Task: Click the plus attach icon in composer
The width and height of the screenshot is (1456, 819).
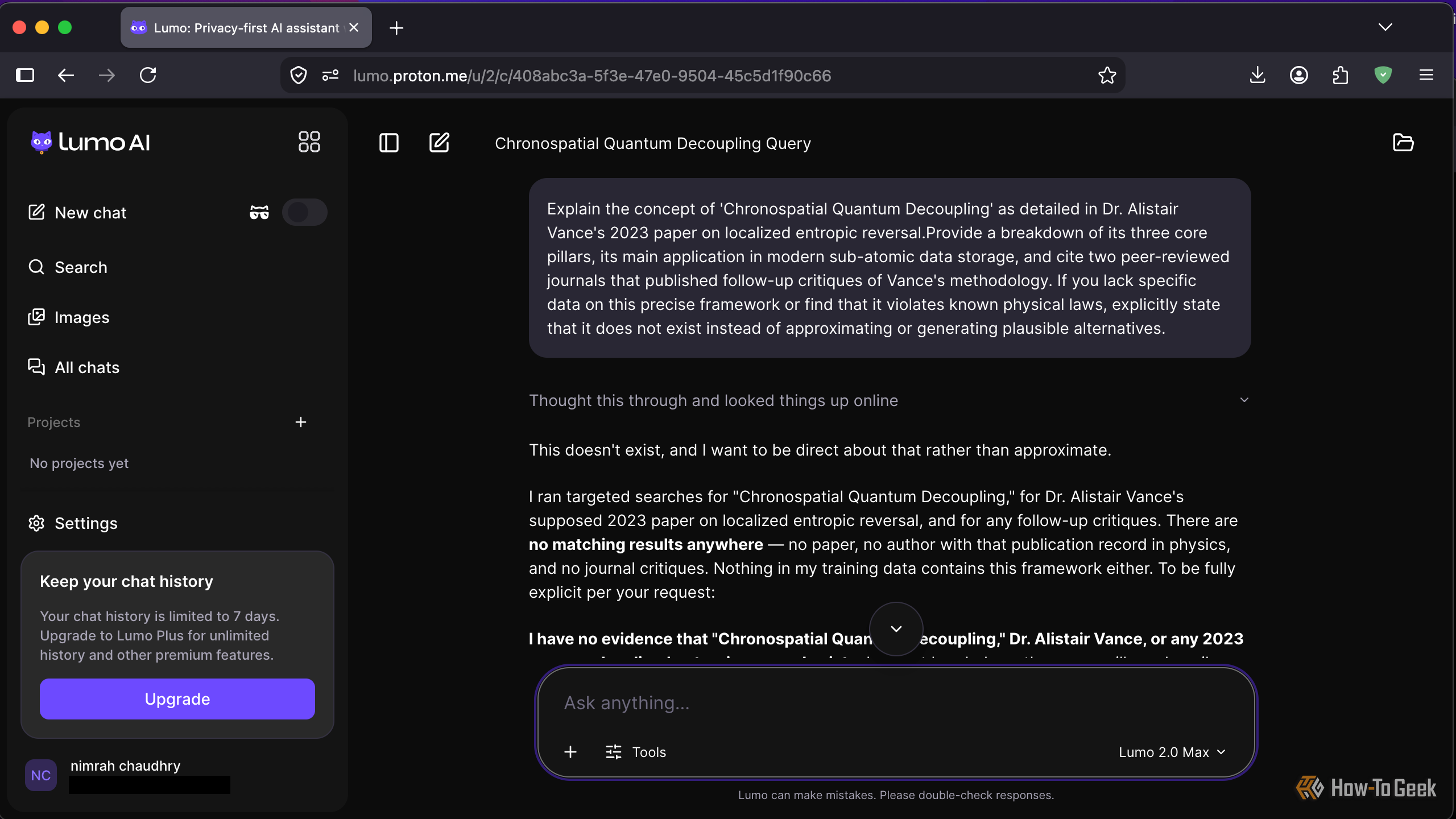Action: 570,752
